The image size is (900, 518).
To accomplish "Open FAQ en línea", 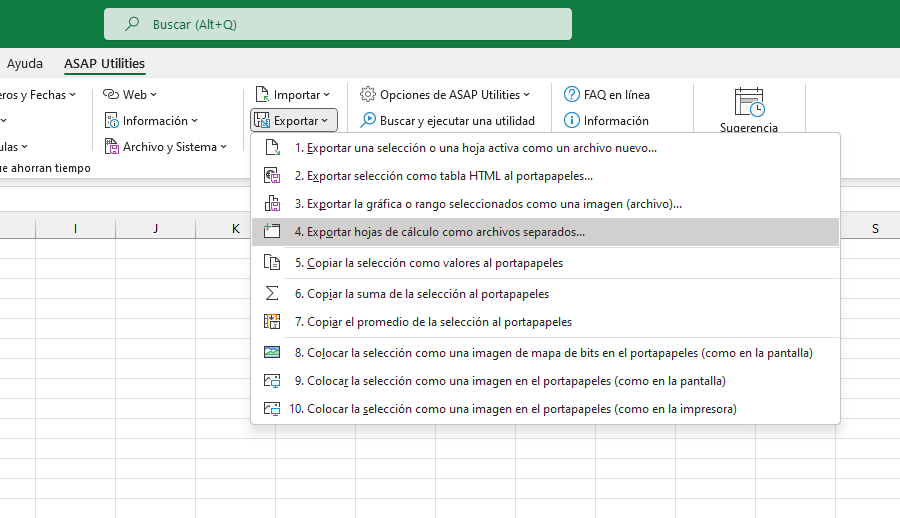I will click(x=607, y=94).
